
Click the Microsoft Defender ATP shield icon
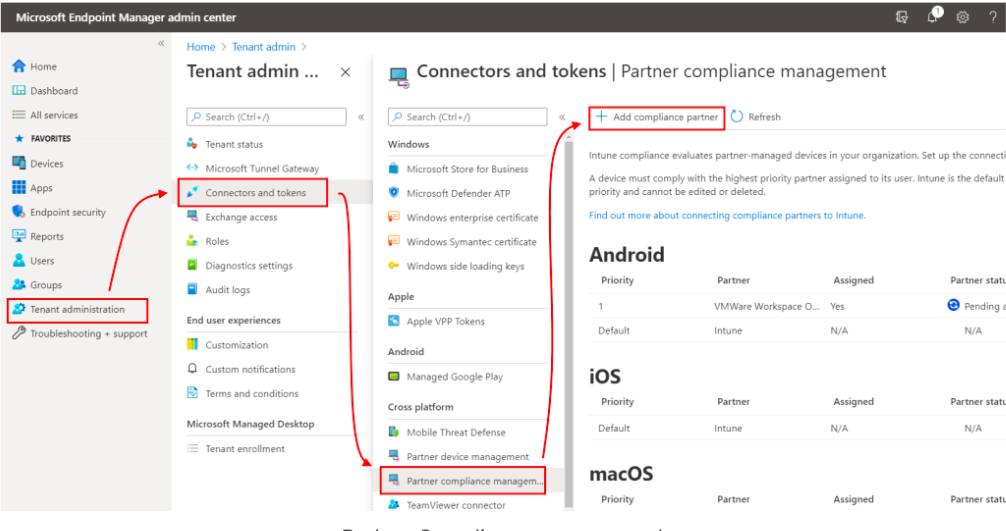tap(393, 192)
